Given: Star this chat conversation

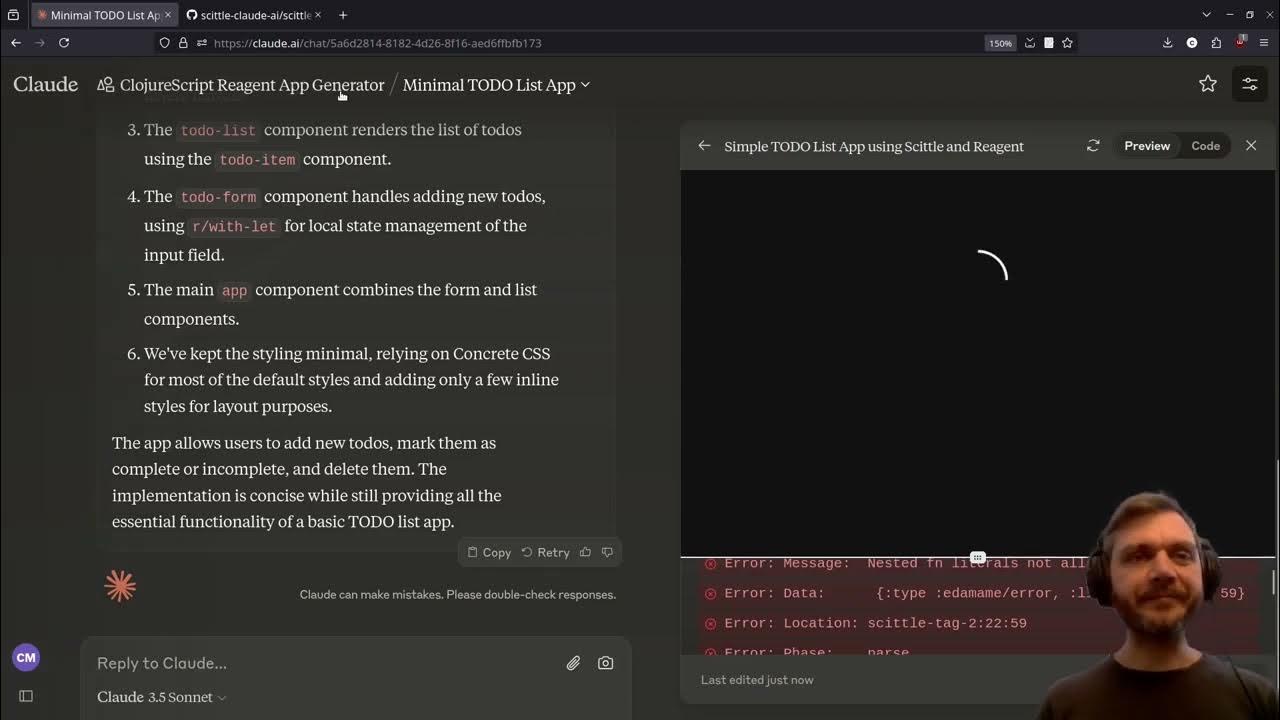Looking at the screenshot, I should [x=1208, y=85].
